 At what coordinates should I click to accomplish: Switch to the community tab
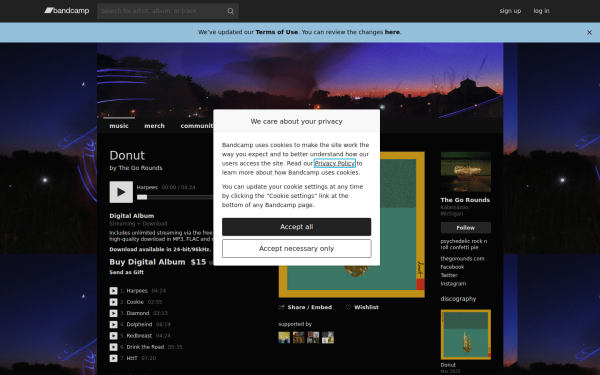click(197, 126)
